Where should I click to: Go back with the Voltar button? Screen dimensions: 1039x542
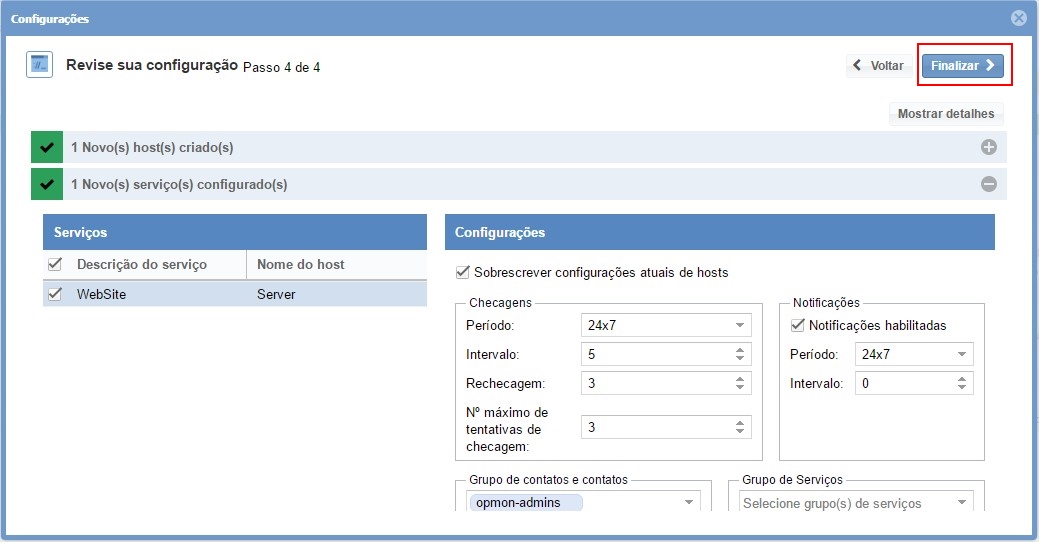[x=878, y=66]
